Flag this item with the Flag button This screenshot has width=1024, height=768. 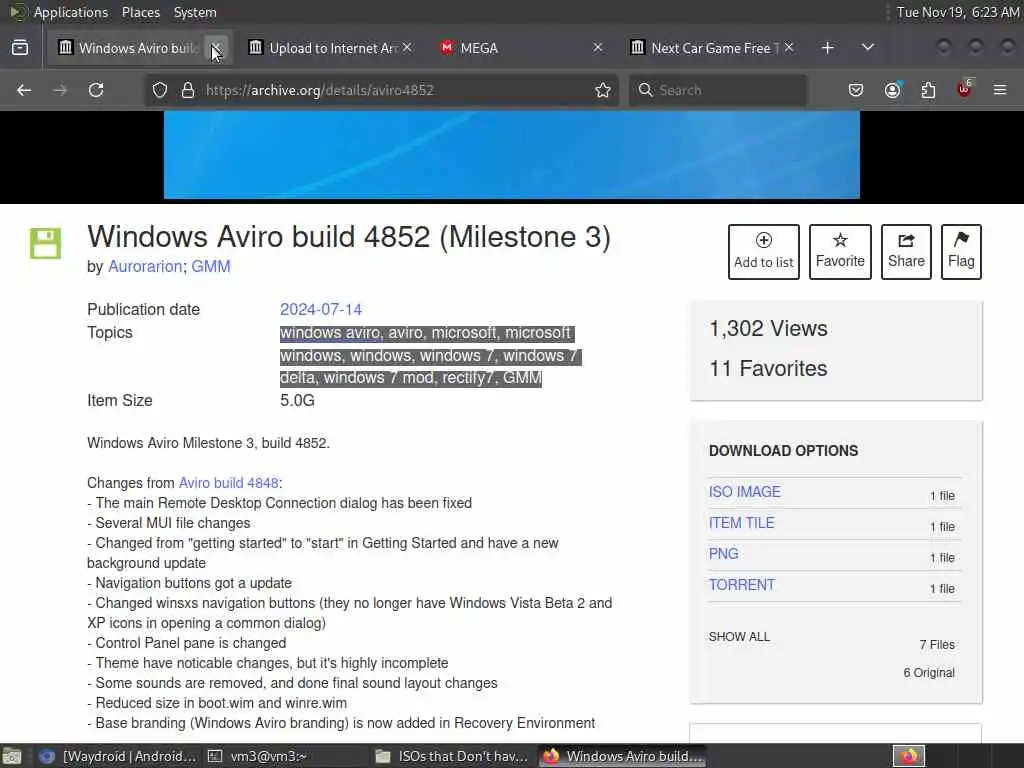(961, 252)
